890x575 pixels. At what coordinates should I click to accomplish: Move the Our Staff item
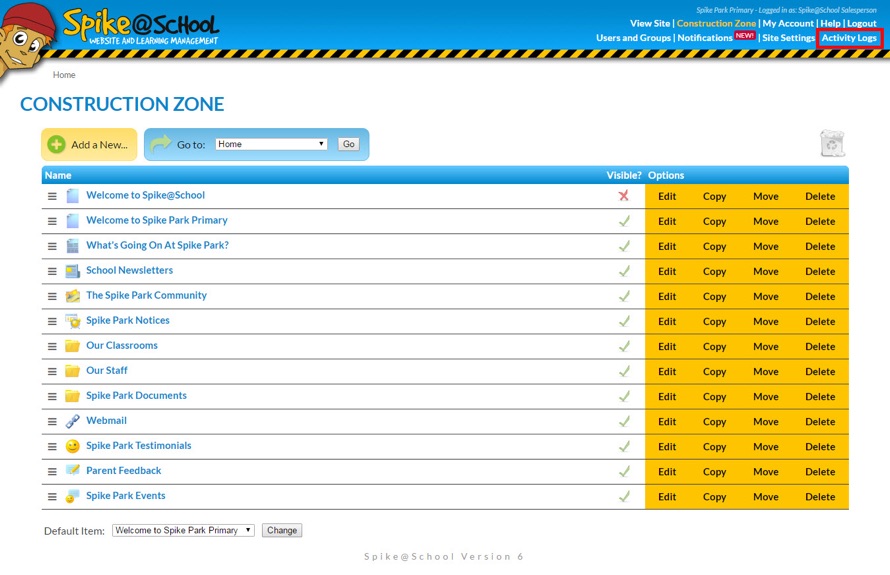766,371
